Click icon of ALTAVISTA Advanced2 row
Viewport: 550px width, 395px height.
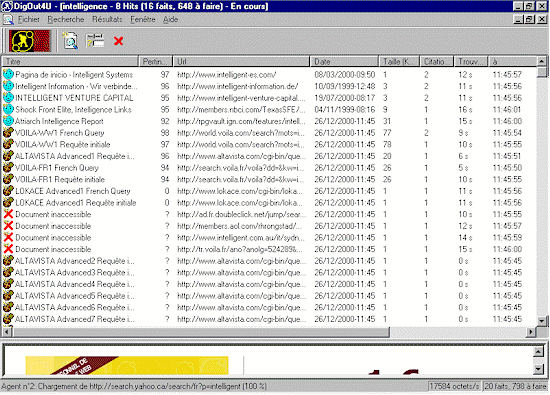coord(8,261)
